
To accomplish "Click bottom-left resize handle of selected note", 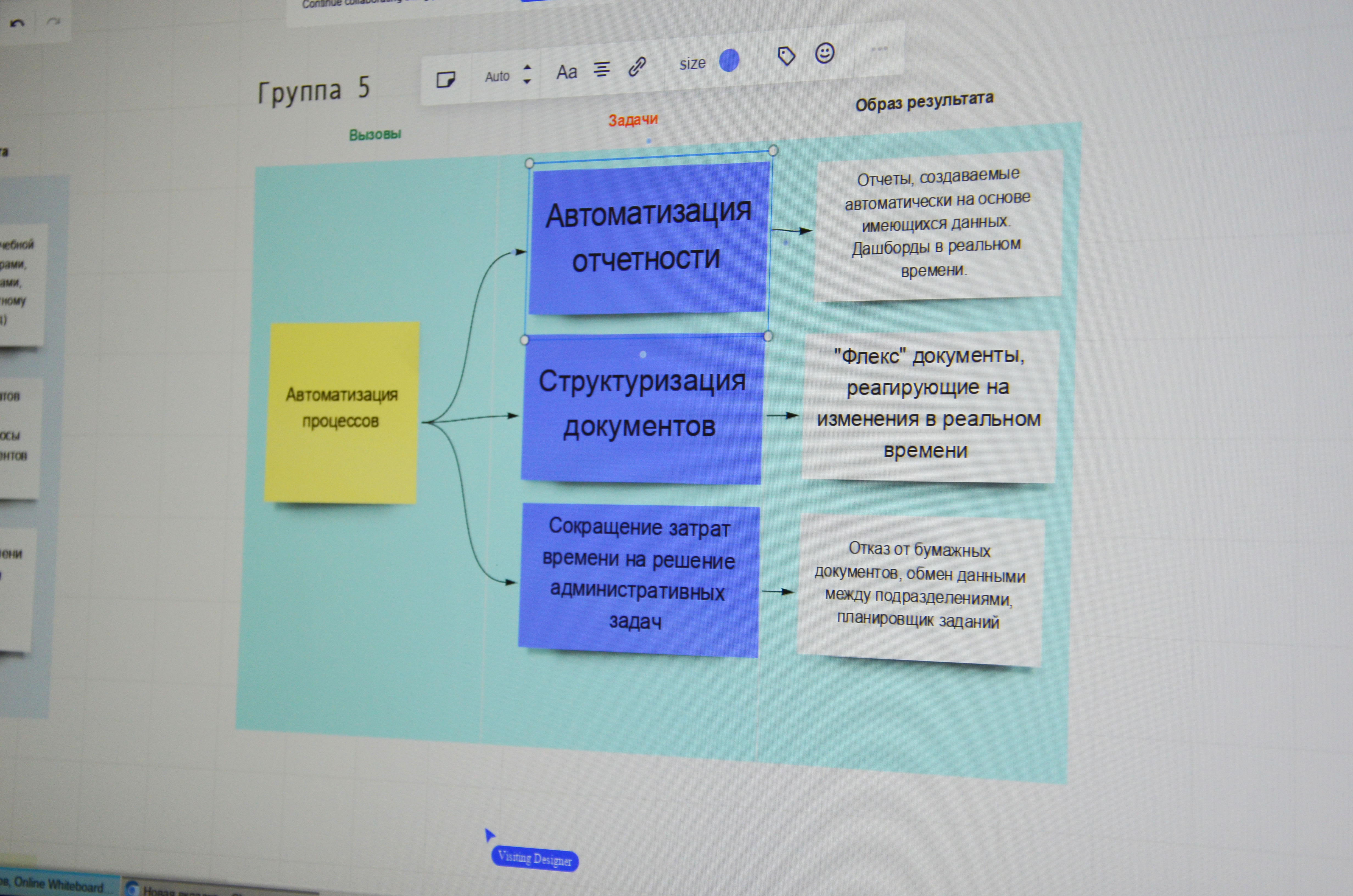I will pyautogui.click(x=524, y=340).
